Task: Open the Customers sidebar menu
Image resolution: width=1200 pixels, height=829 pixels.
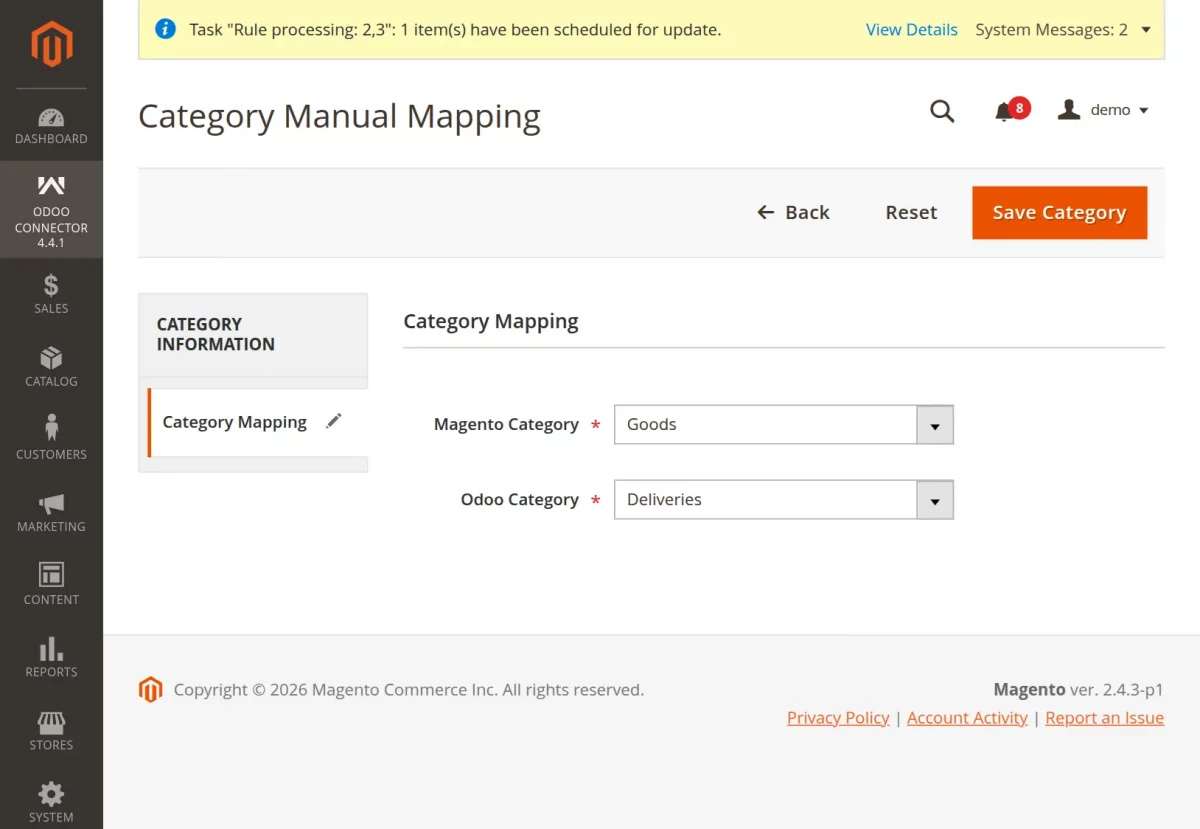Action: tap(51, 439)
